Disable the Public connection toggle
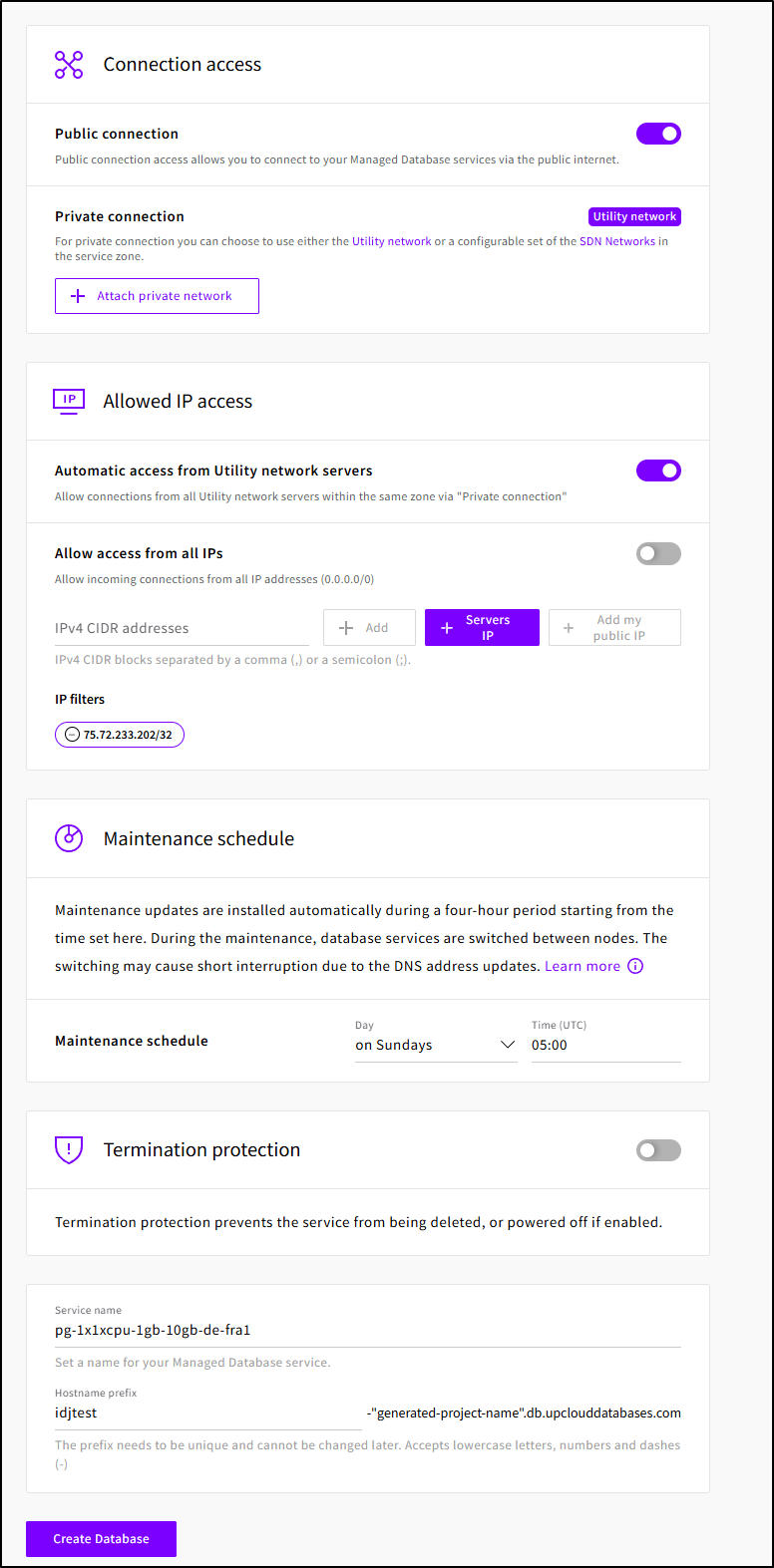Viewport: 774px width, 1568px height. pyautogui.click(x=658, y=134)
